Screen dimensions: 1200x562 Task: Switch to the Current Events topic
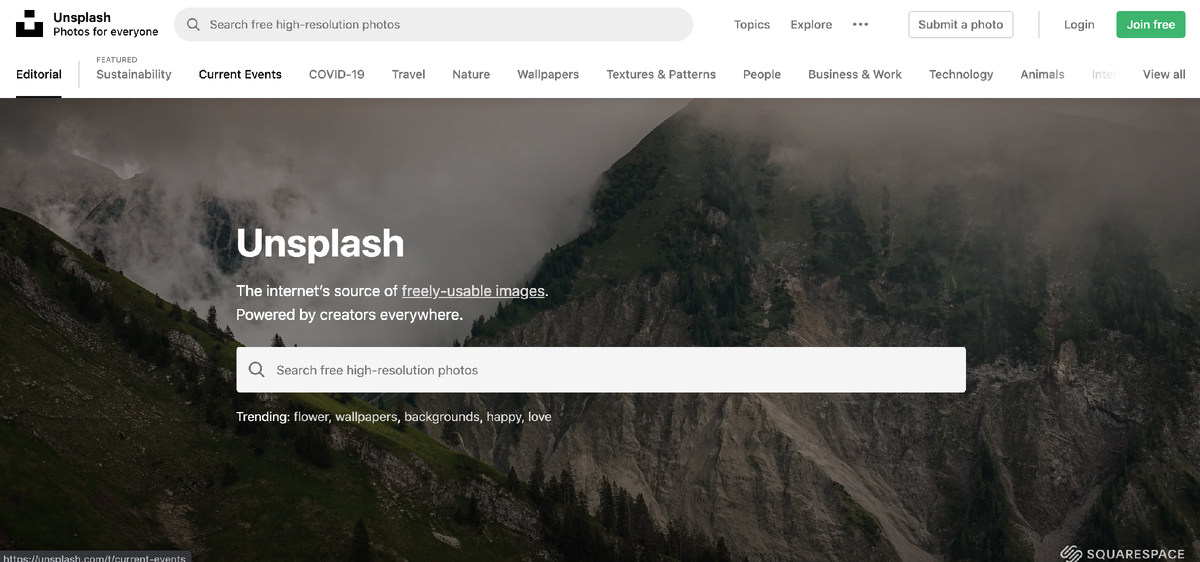pos(240,74)
